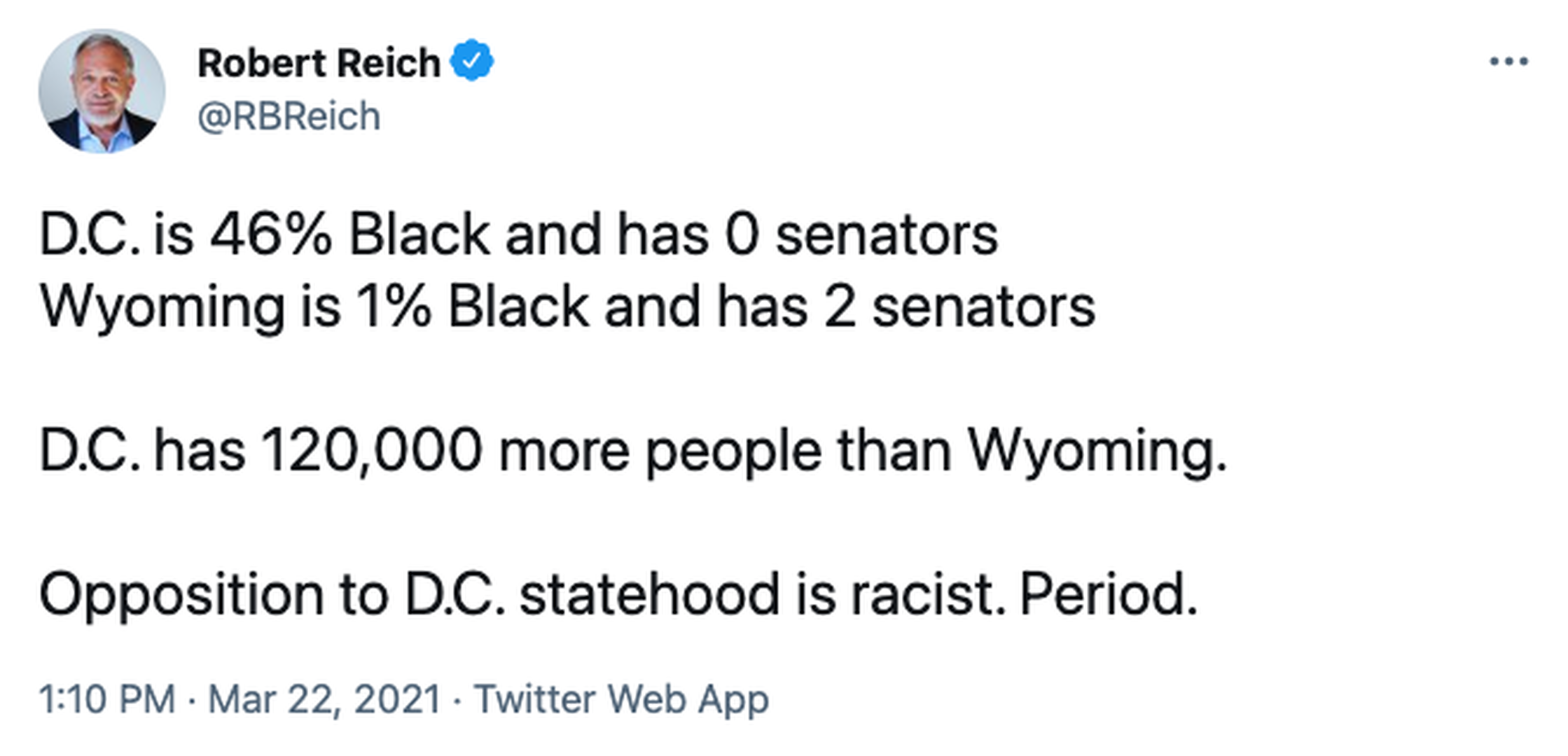The width and height of the screenshot is (1568, 756).
Task: Click the word "statehood" in the tweet
Action: coord(649,595)
